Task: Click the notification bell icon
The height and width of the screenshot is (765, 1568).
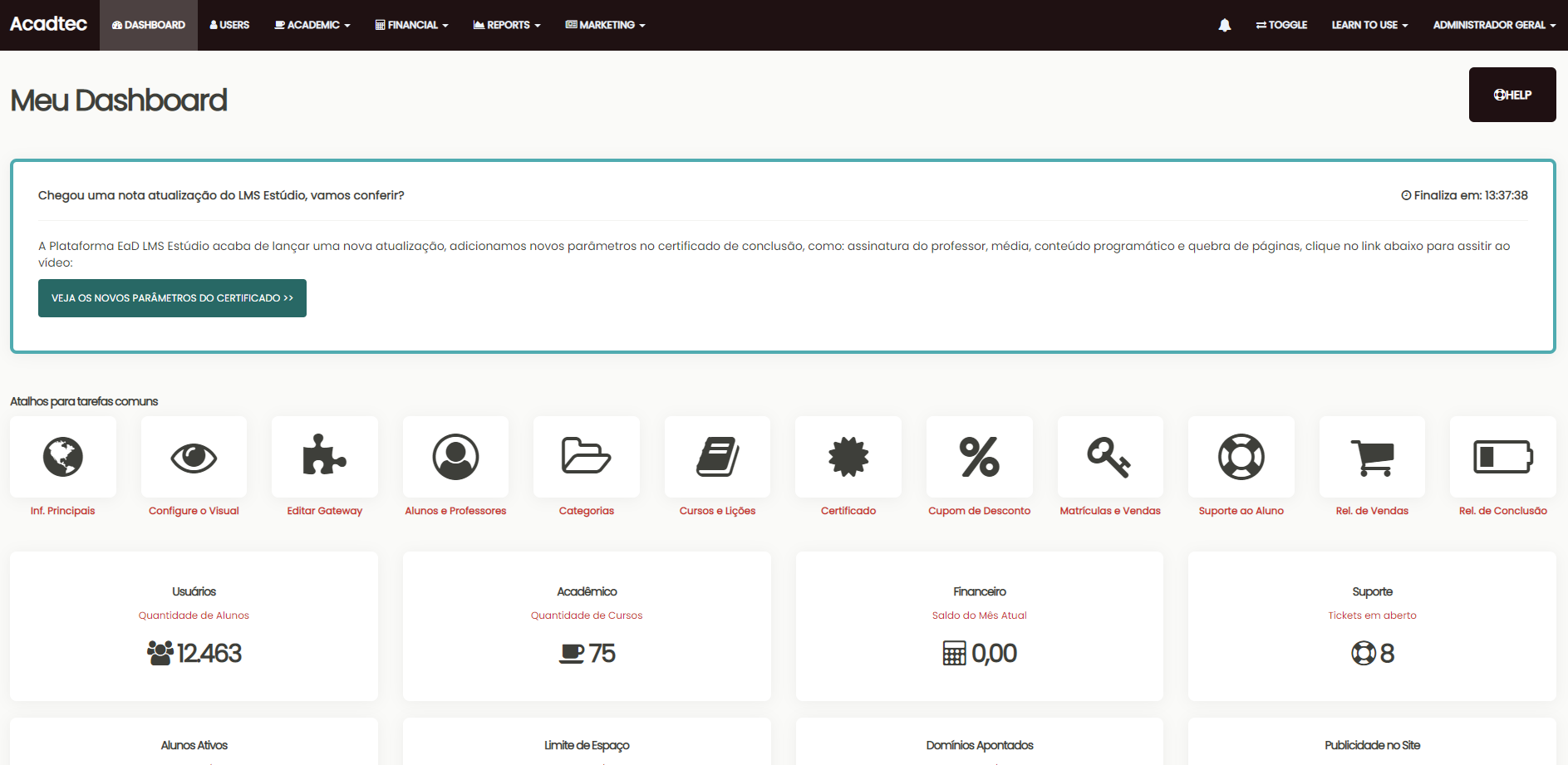Action: click(x=1224, y=25)
